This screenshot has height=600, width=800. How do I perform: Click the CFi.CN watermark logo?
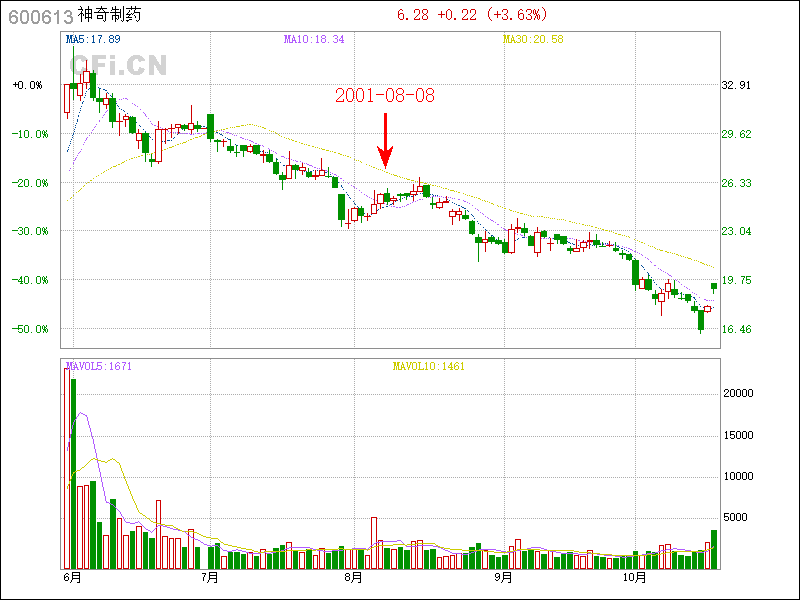117,65
